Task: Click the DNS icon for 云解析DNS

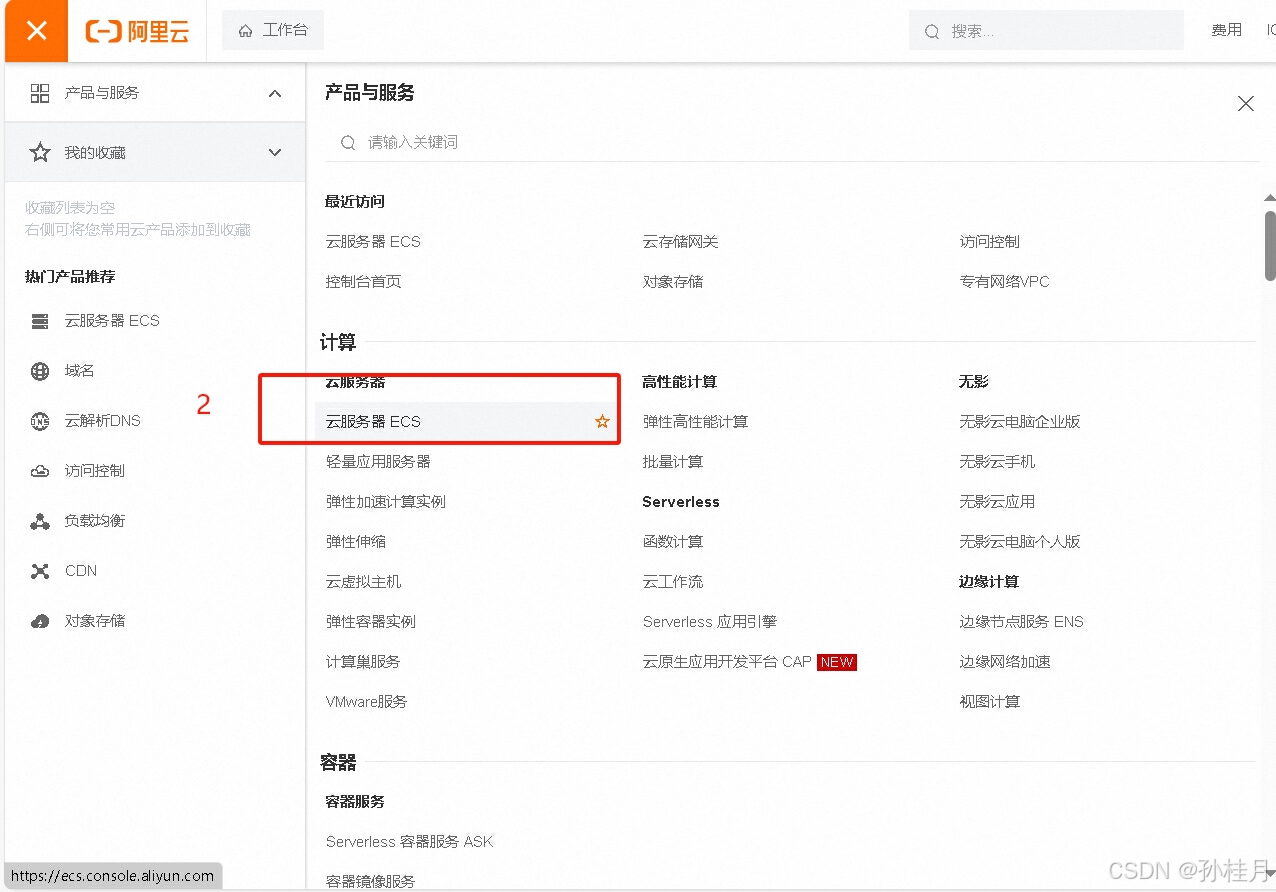Action: click(x=40, y=421)
